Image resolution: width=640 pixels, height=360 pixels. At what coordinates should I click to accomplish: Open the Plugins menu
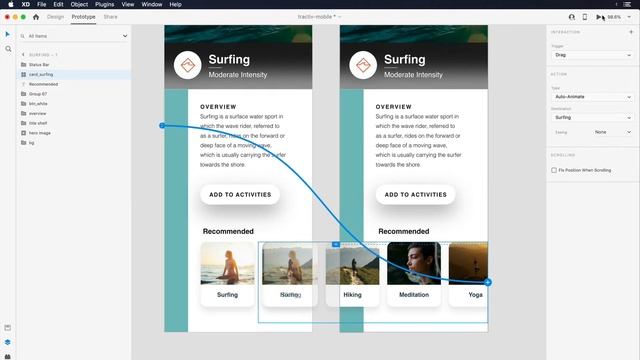point(104,4)
